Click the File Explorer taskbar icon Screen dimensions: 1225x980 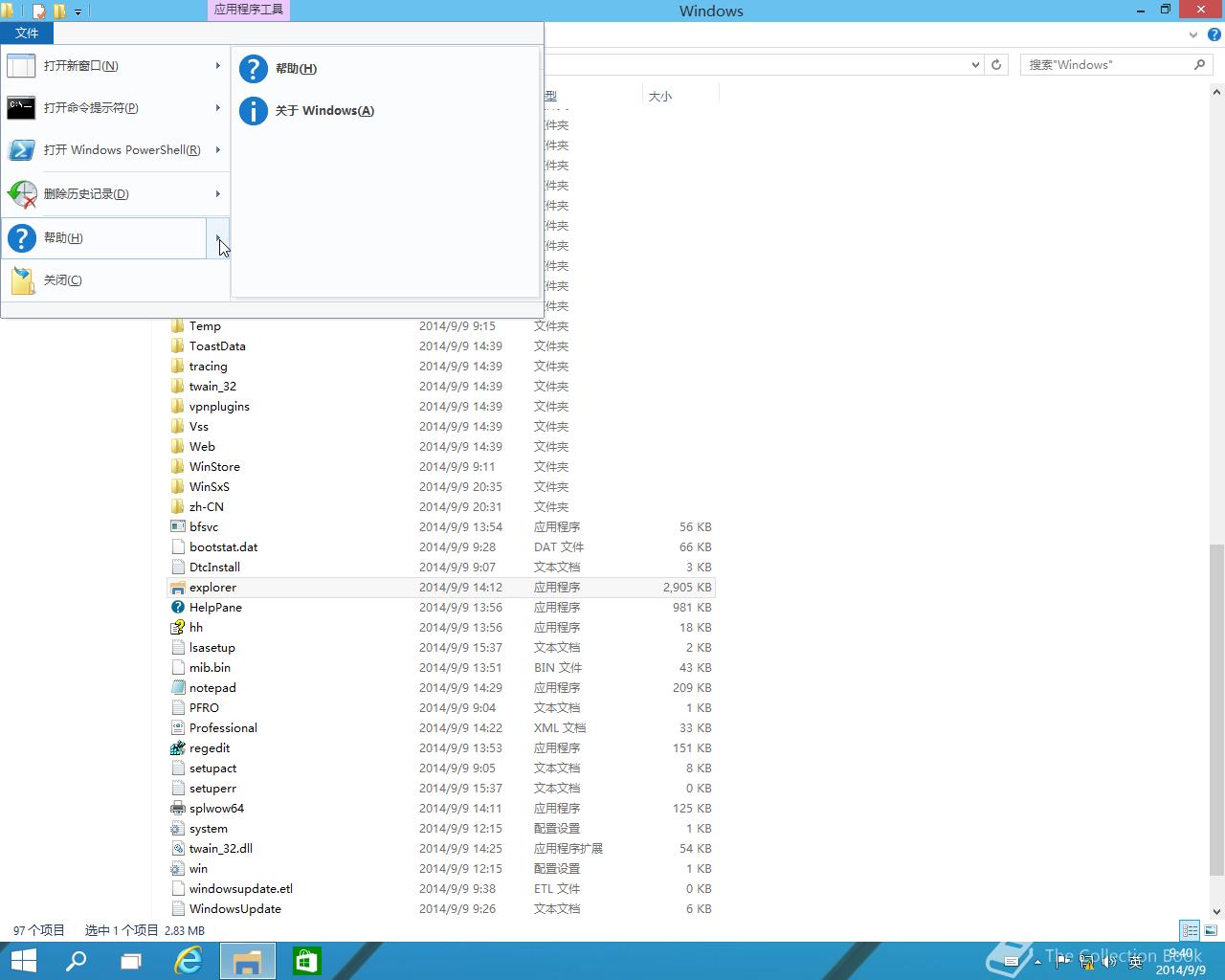[x=248, y=961]
